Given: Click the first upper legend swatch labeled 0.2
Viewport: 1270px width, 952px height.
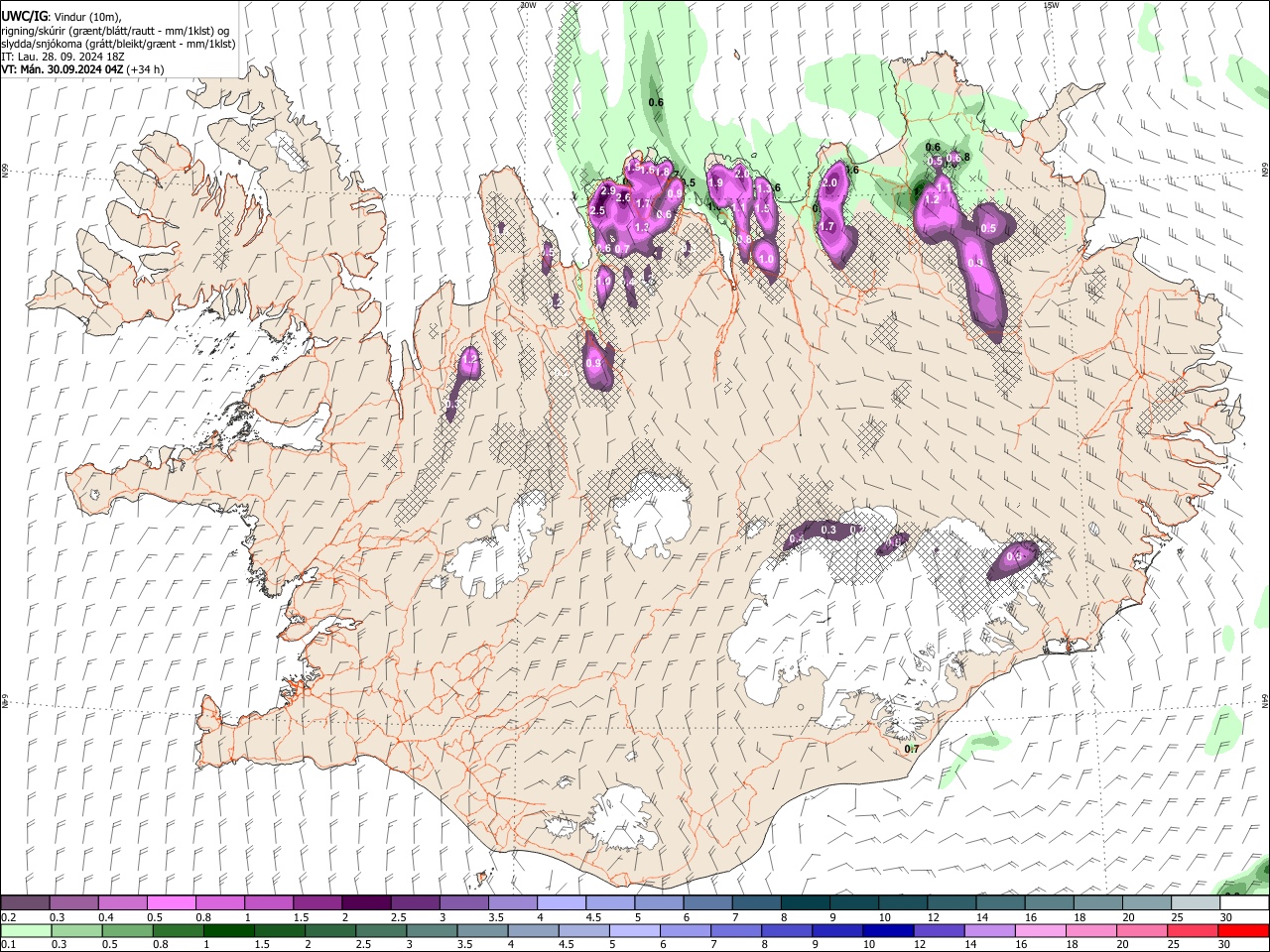Looking at the screenshot, I should [x=26, y=902].
